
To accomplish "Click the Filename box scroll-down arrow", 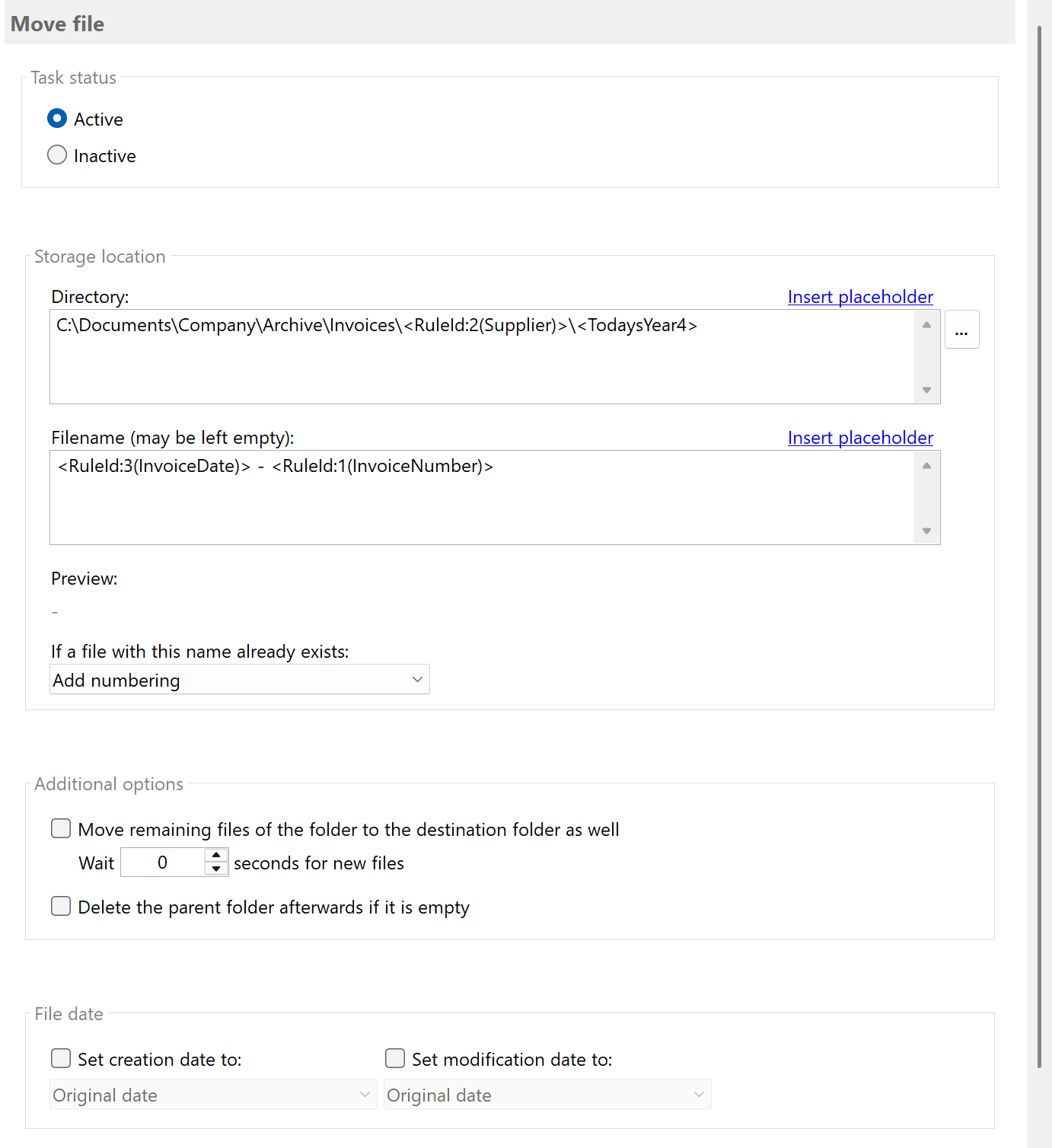I will point(926,531).
